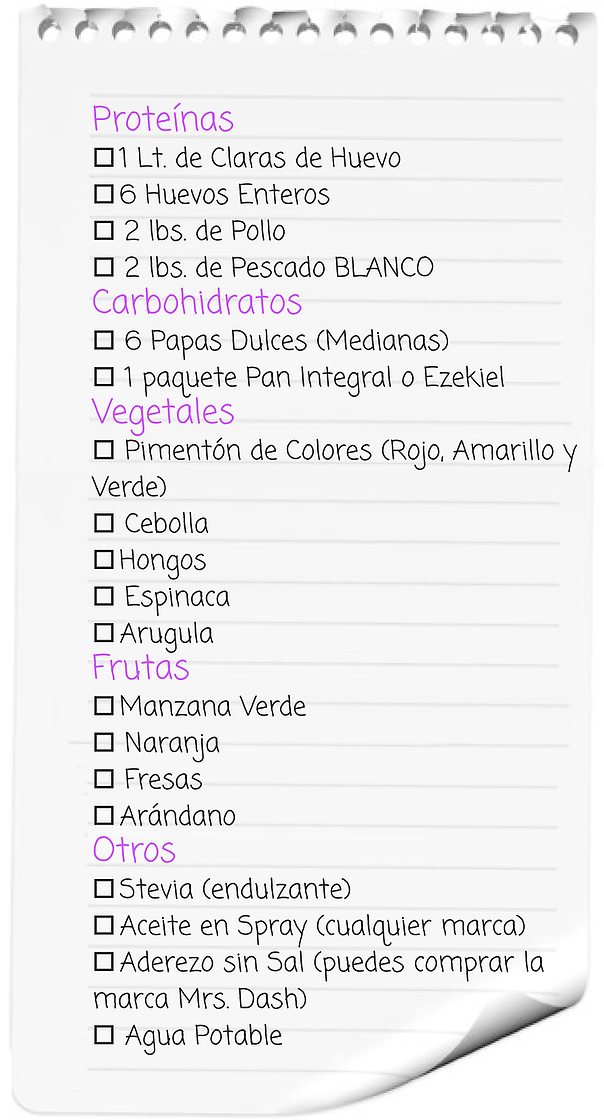Screen dimensions: 604x1120
Task: Check the 1 Lt. de Claras de Huevo box
Action: click(104, 158)
